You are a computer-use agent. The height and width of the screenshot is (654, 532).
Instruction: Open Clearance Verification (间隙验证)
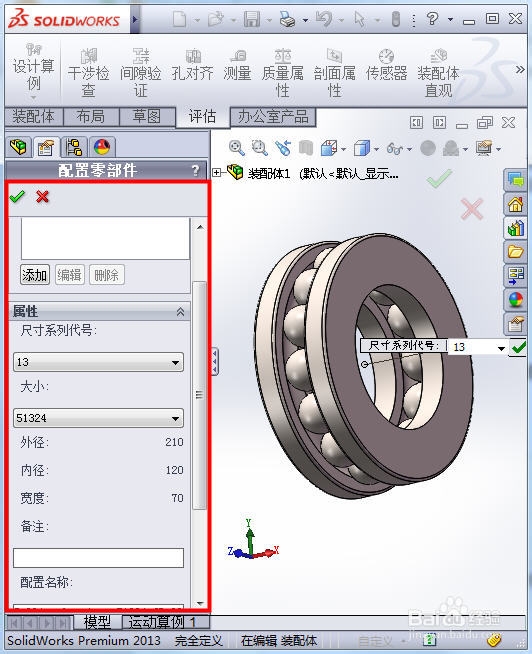(x=140, y=72)
